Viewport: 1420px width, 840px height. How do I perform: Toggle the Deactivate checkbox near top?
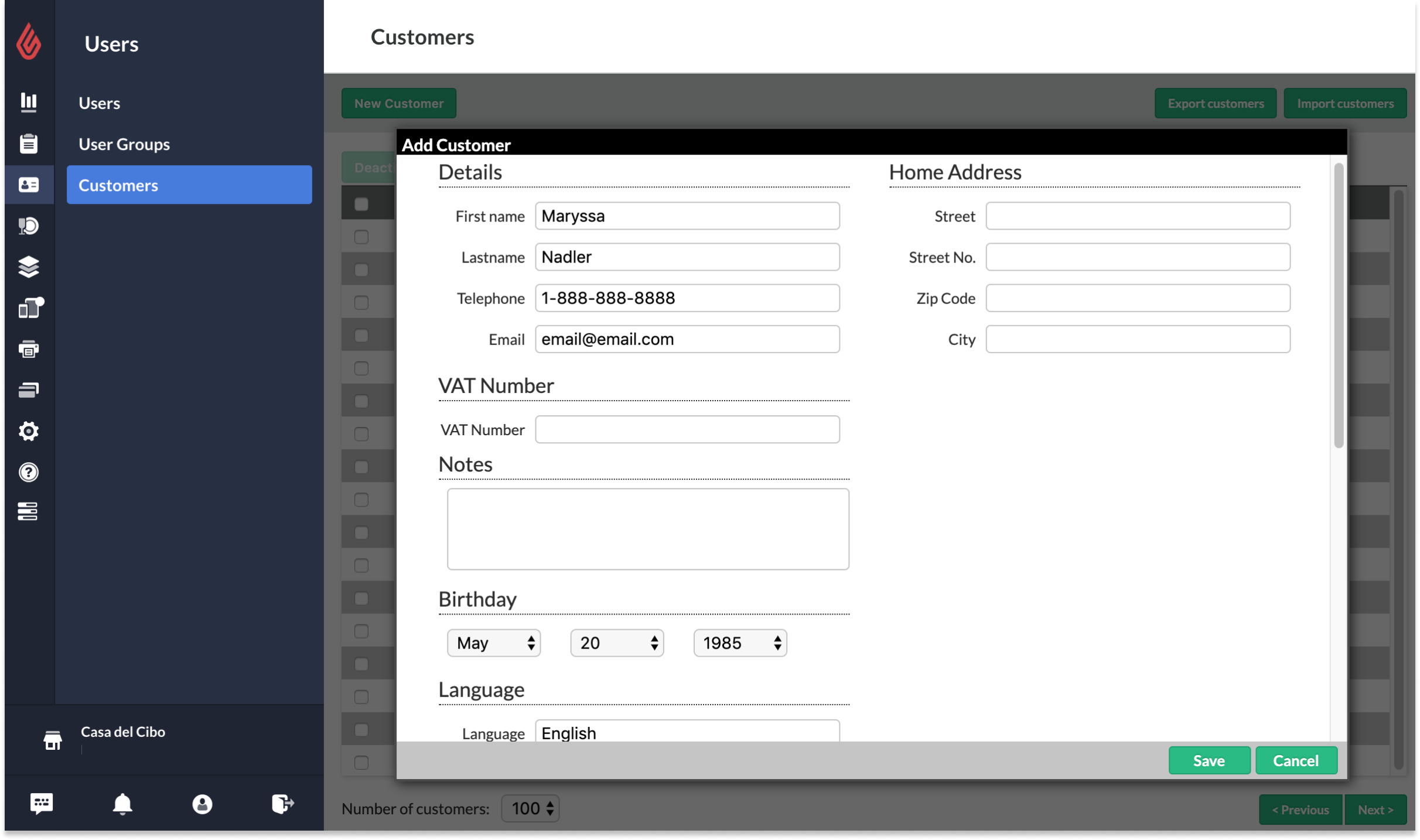pyautogui.click(x=361, y=203)
